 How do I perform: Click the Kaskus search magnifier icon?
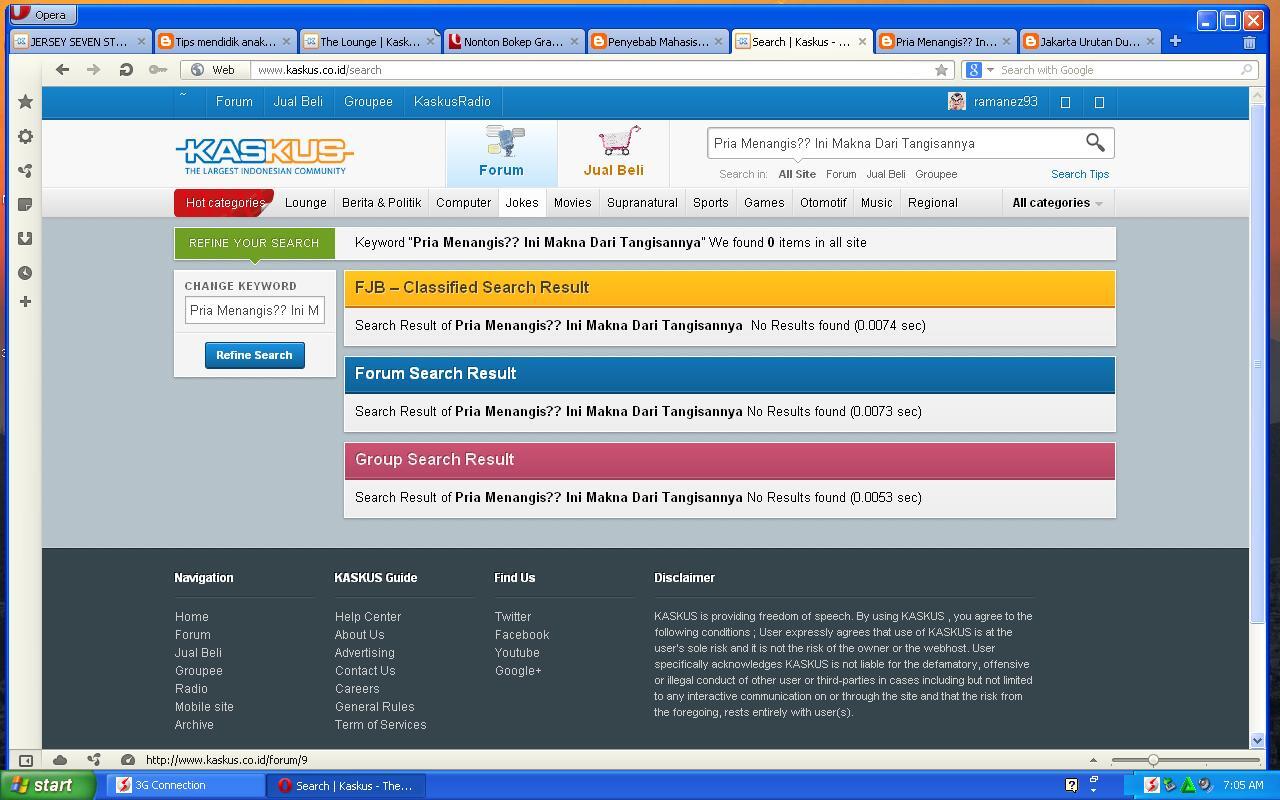(x=1095, y=143)
